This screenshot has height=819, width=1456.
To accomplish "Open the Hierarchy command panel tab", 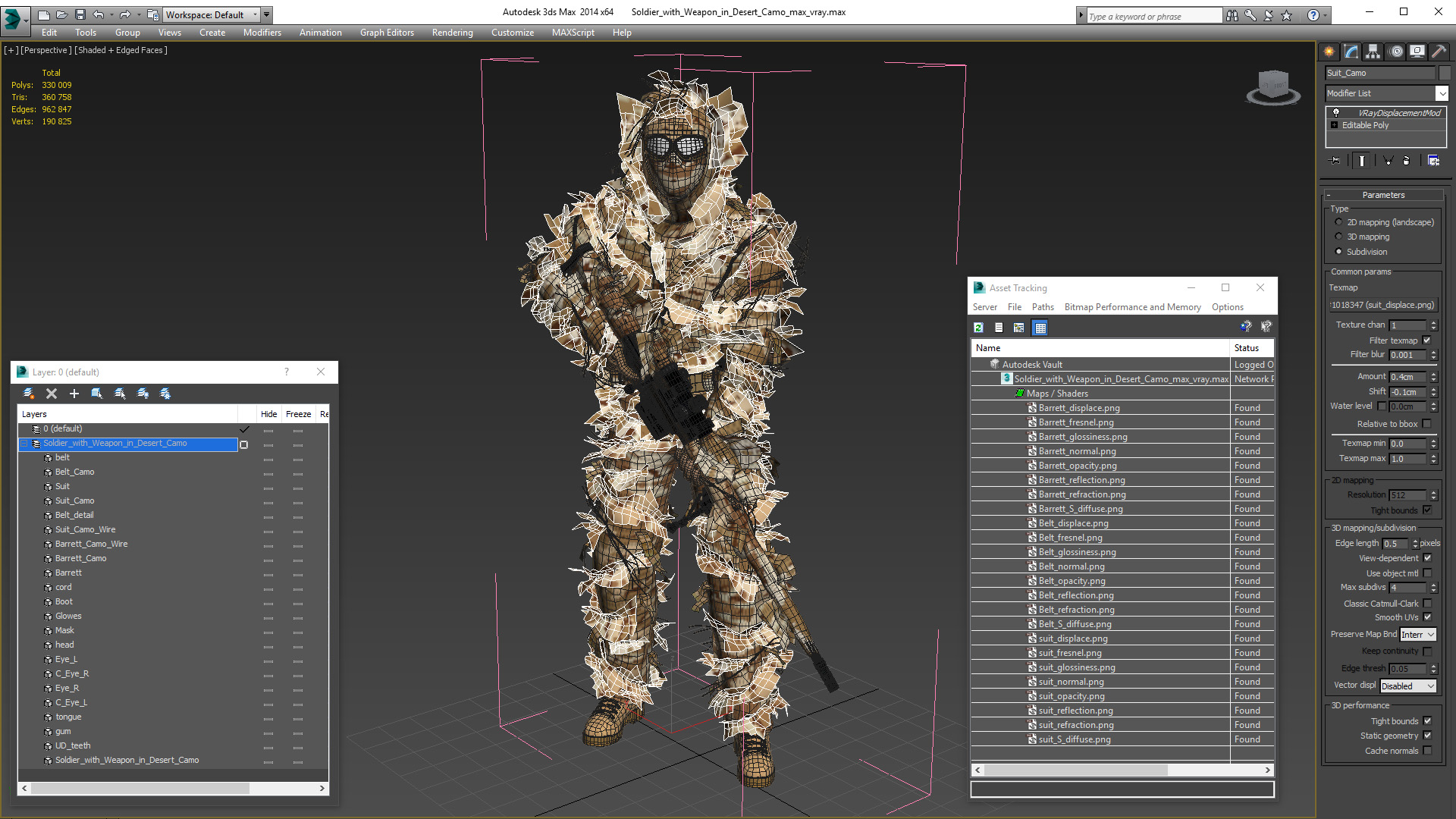I will pos(1373,52).
